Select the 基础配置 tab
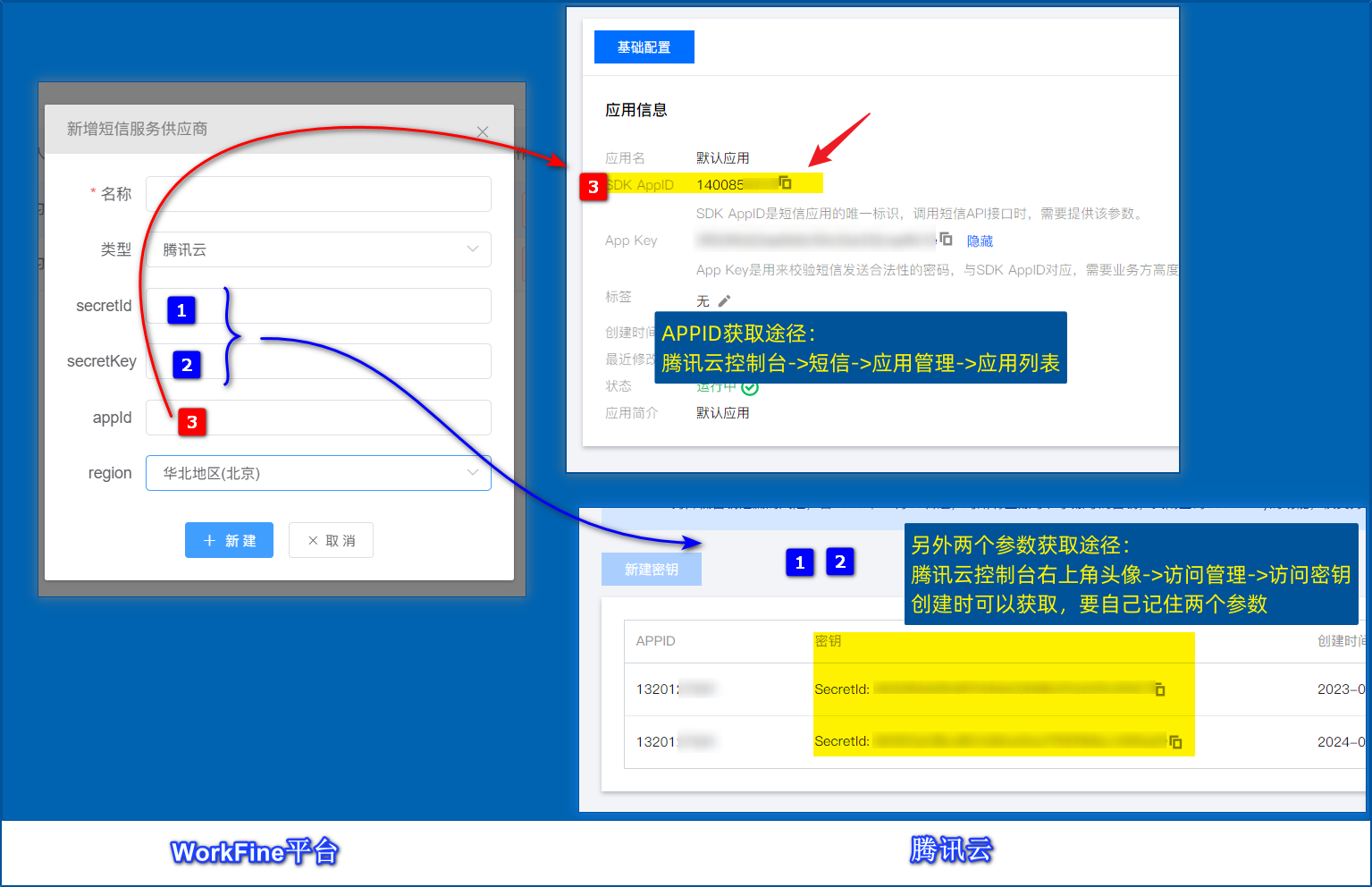The width and height of the screenshot is (1372, 887). (x=644, y=47)
